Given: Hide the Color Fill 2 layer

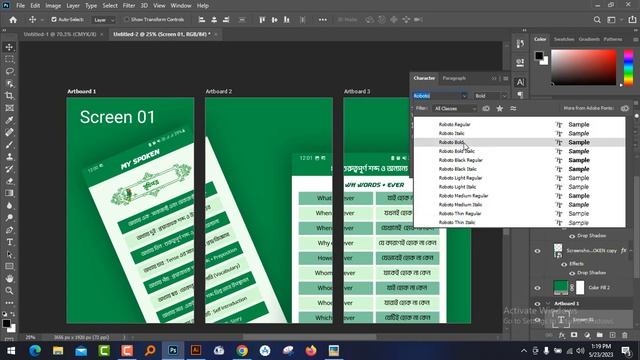Looking at the screenshot, I should [538, 288].
